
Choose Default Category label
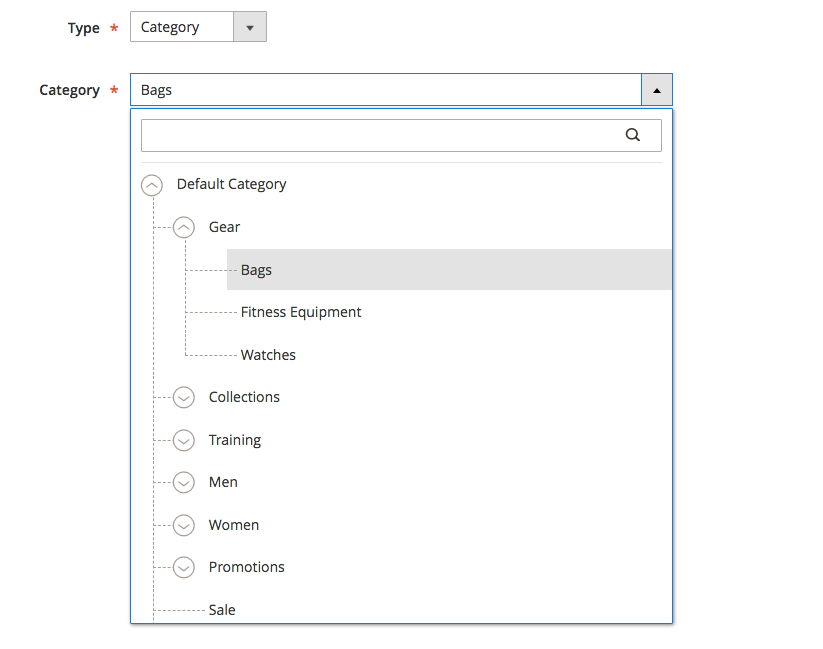(231, 184)
